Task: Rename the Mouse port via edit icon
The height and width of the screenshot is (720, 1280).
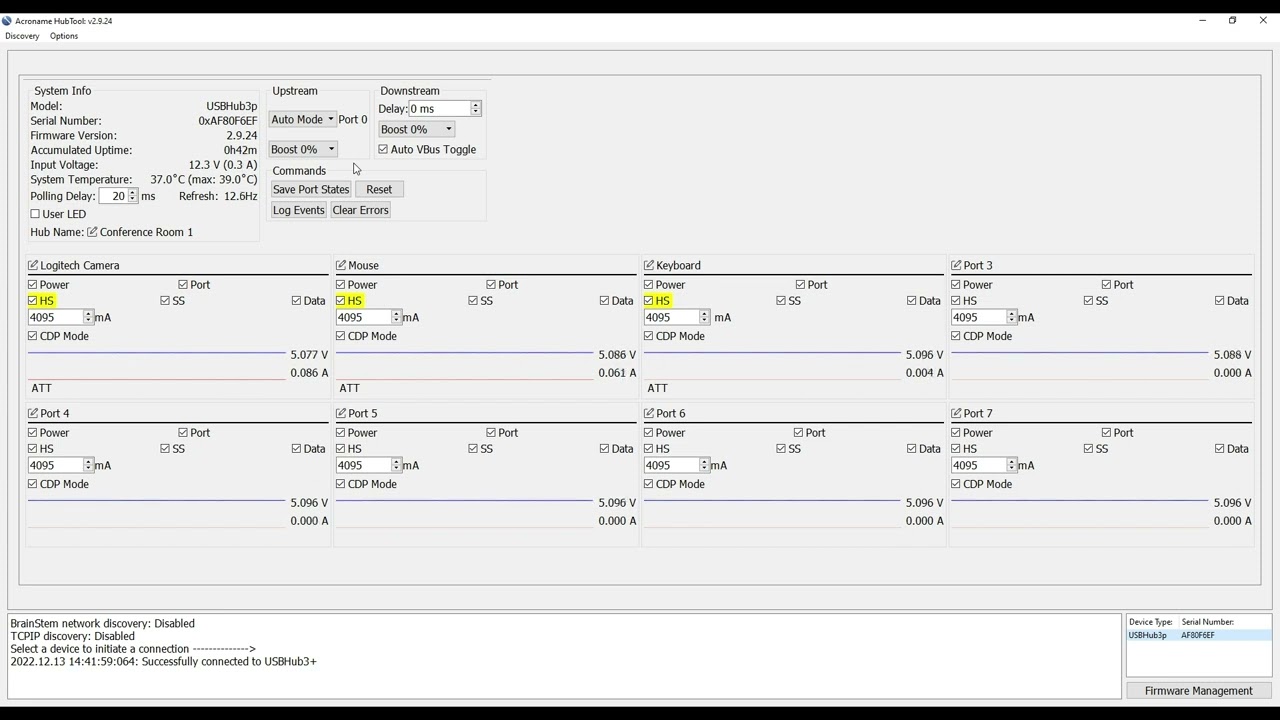Action: [x=341, y=265]
